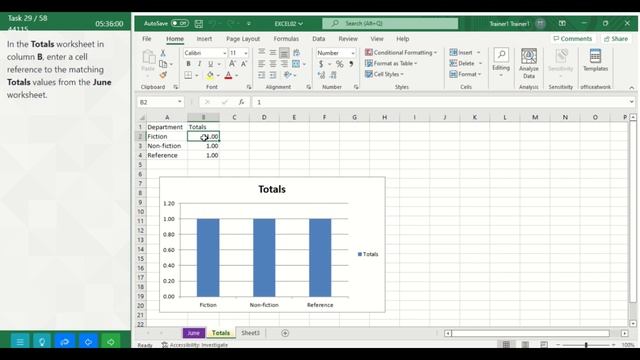
Task: Click the Totals chart title
Action: pyautogui.click(x=272, y=189)
